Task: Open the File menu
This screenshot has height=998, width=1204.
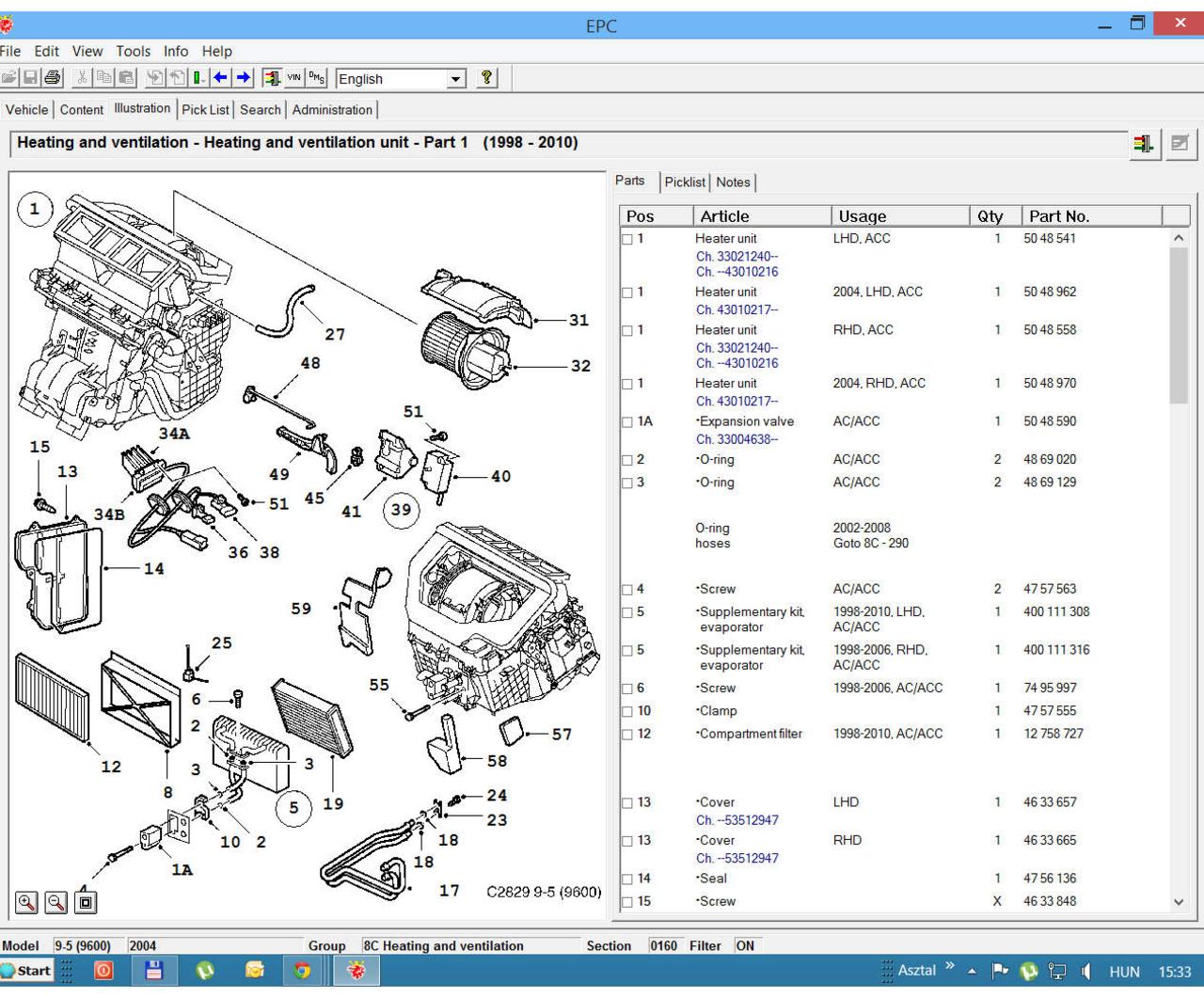Action: click(10, 51)
